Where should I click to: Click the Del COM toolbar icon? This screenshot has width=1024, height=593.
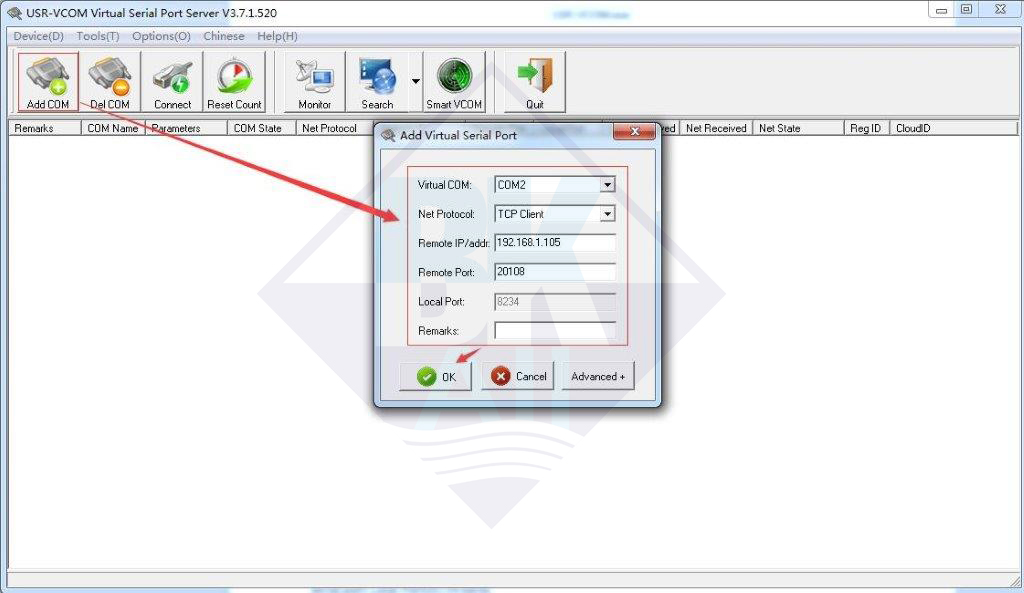click(110, 82)
